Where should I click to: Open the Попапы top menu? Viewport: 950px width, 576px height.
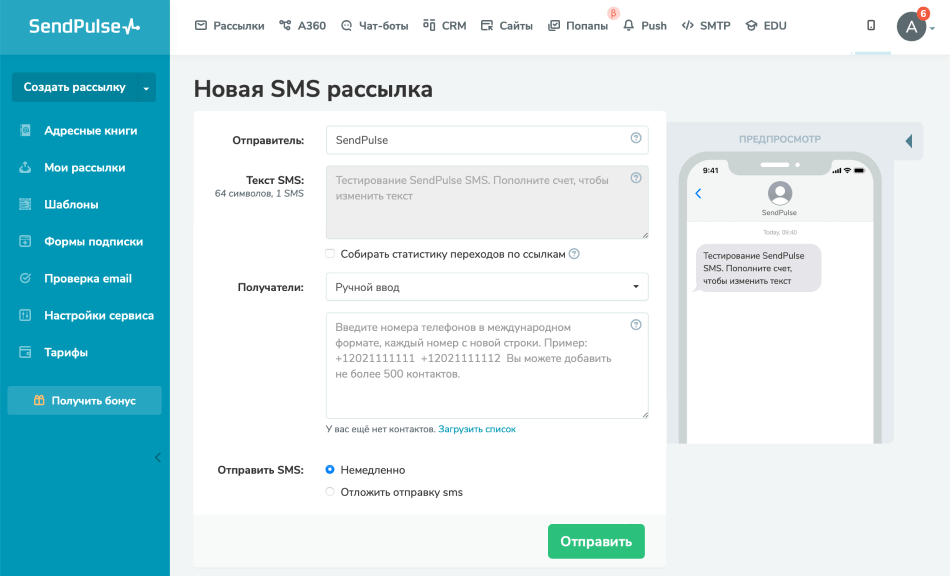[x=578, y=25]
